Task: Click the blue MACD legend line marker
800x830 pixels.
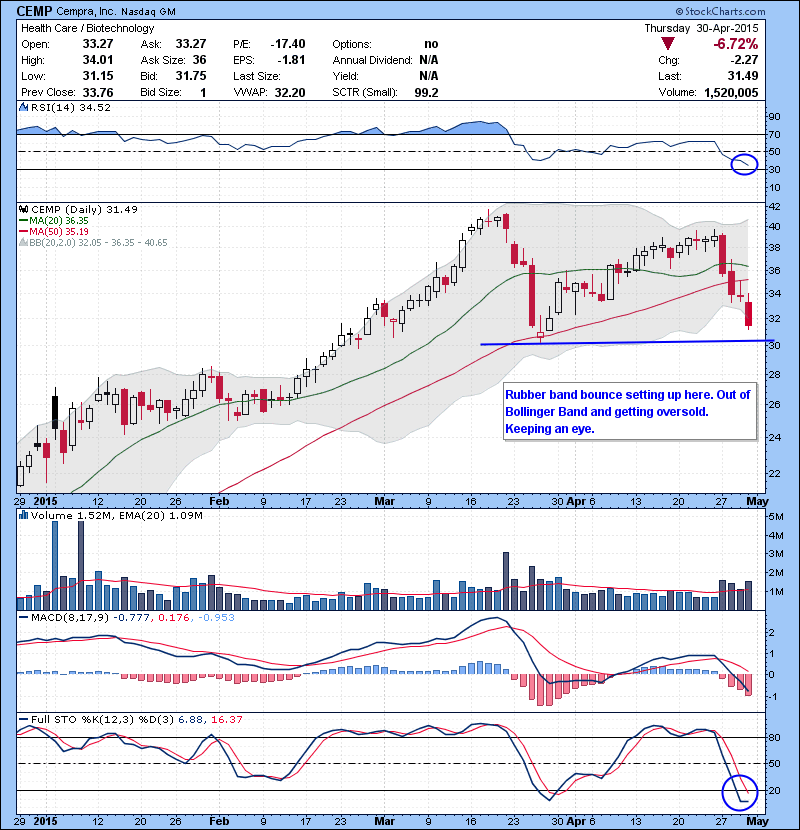Action: click(23, 617)
